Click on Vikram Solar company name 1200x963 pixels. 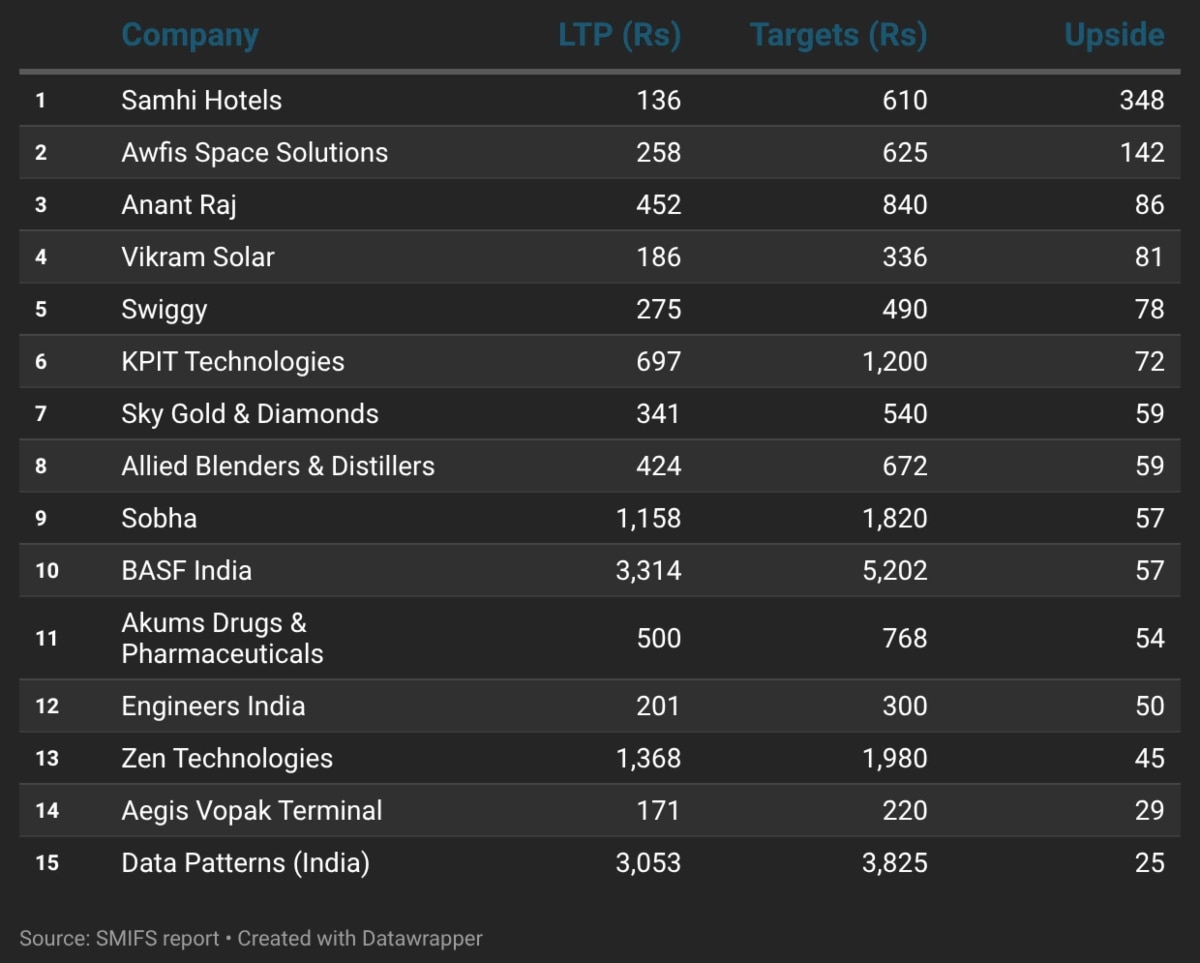pyautogui.click(x=197, y=257)
